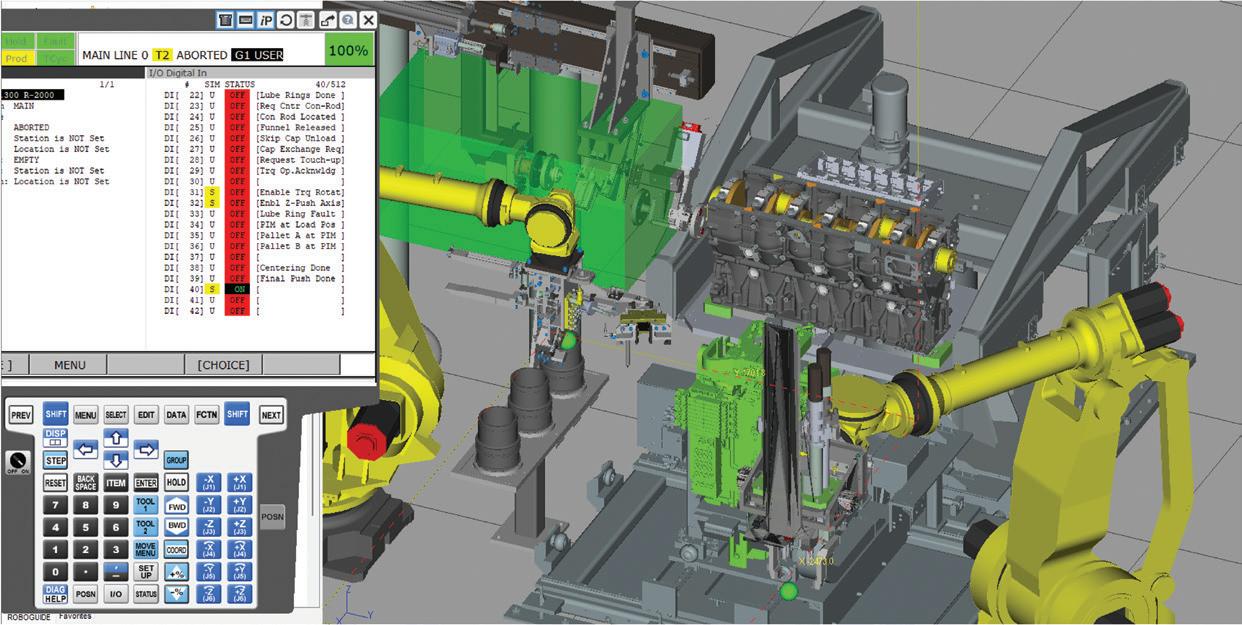This screenshot has height=625, width=1242.
Task: Click the TOOL 2 key
Action: pos(146,527)
